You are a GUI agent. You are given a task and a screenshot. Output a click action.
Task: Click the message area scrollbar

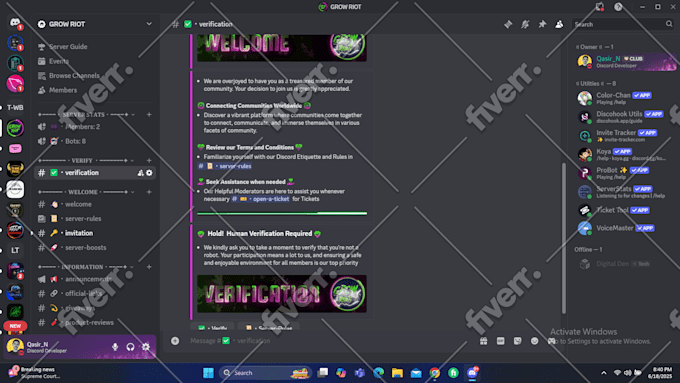click(x=564, y=238)
